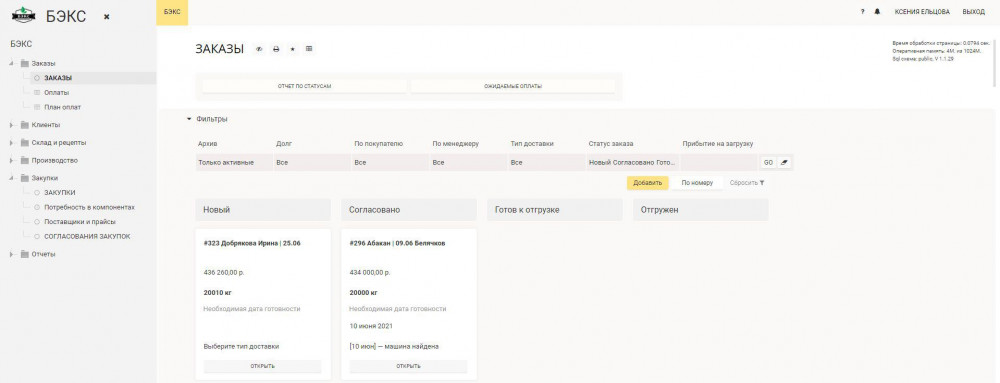Open the Архив filter dropdown
Image resolution: width=1000 pixels, height=383 pixels.
click(x=233, y=163)
